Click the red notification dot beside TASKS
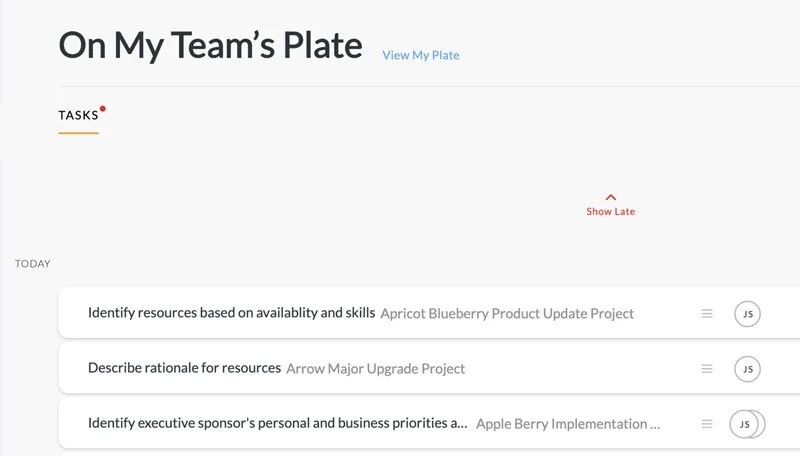 [x=103, y=108]
